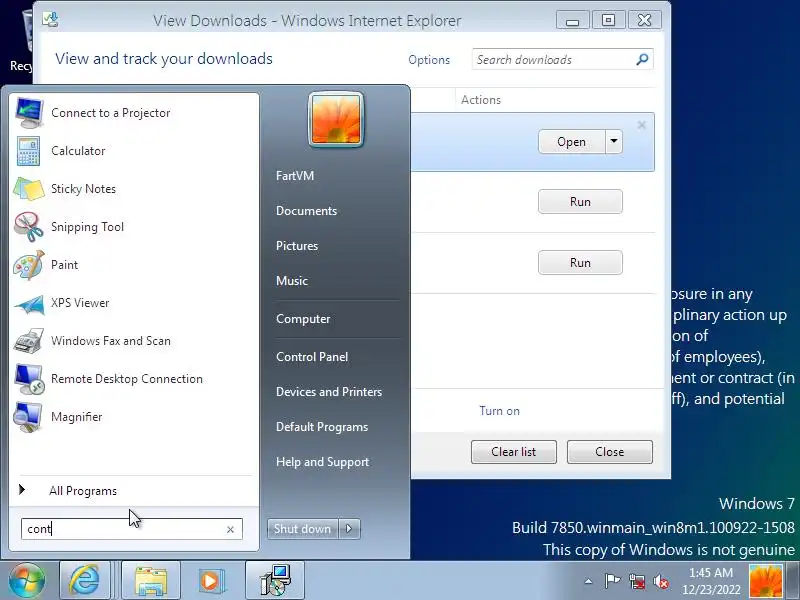
Task: Click Clear list in downloads window
Action: point(514,452)
